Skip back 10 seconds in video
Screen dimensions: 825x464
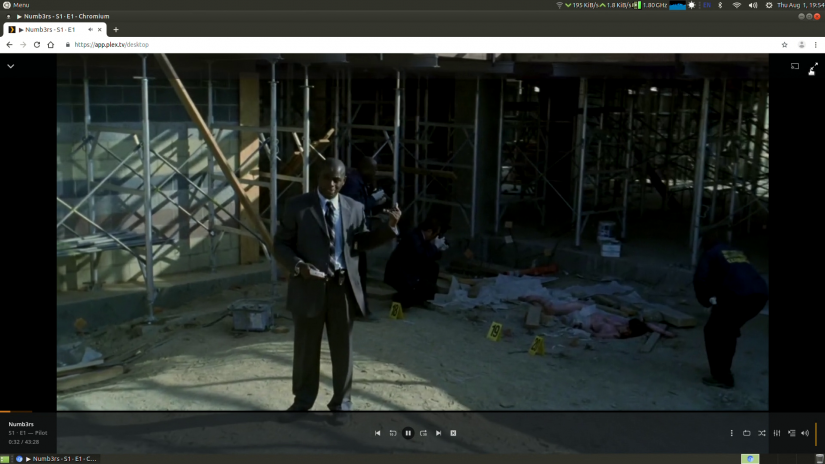(393, 433)
